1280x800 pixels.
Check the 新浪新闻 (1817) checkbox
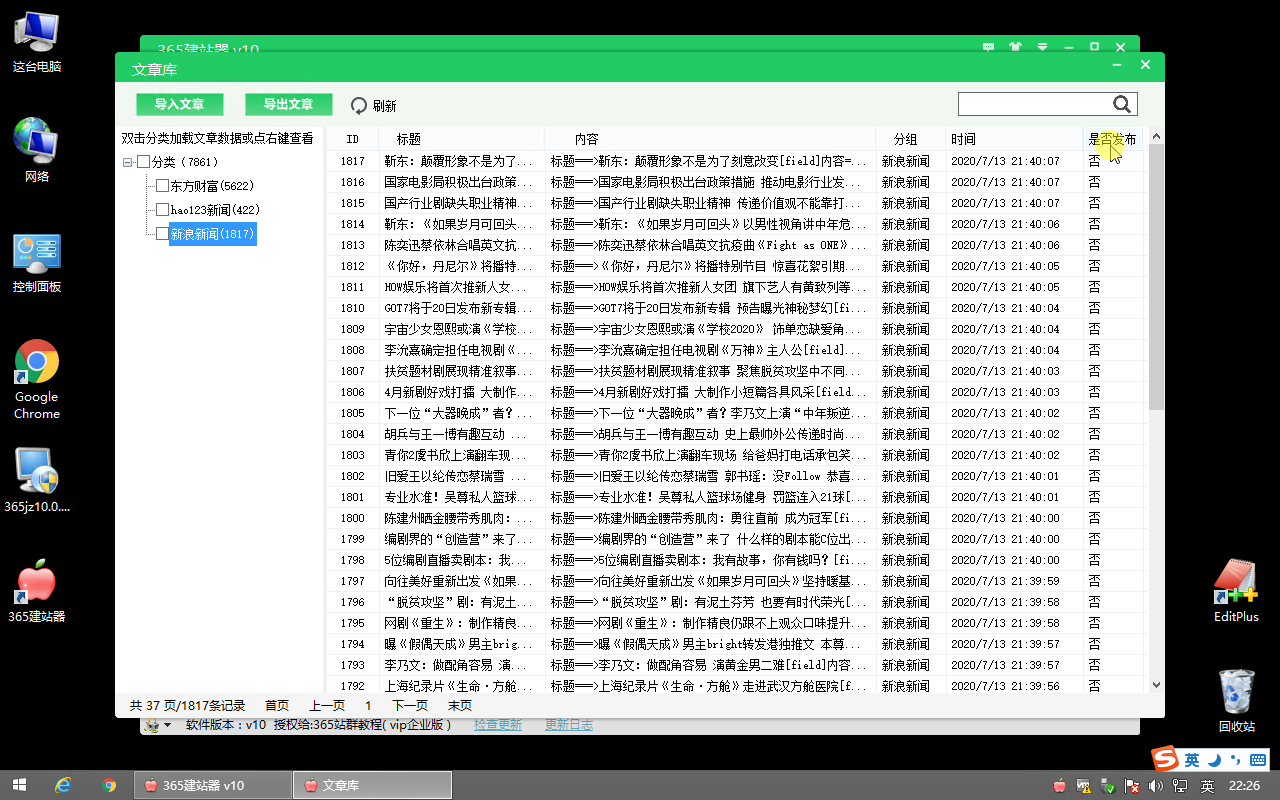162,234
